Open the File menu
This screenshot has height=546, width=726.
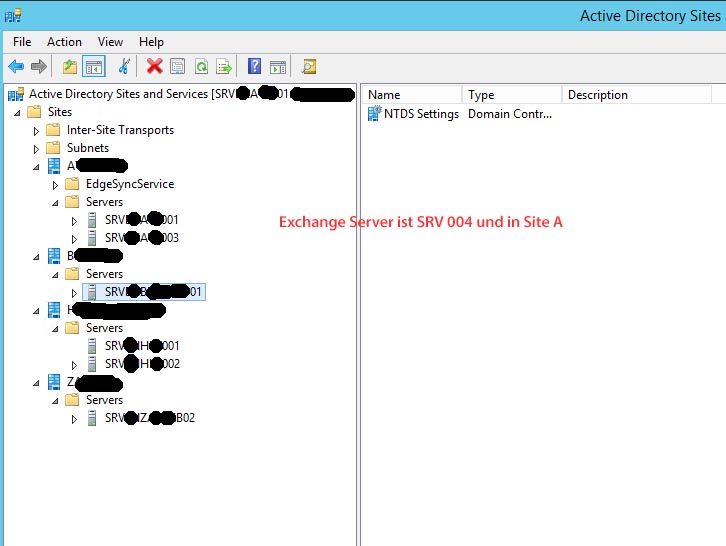click(22, 42)
